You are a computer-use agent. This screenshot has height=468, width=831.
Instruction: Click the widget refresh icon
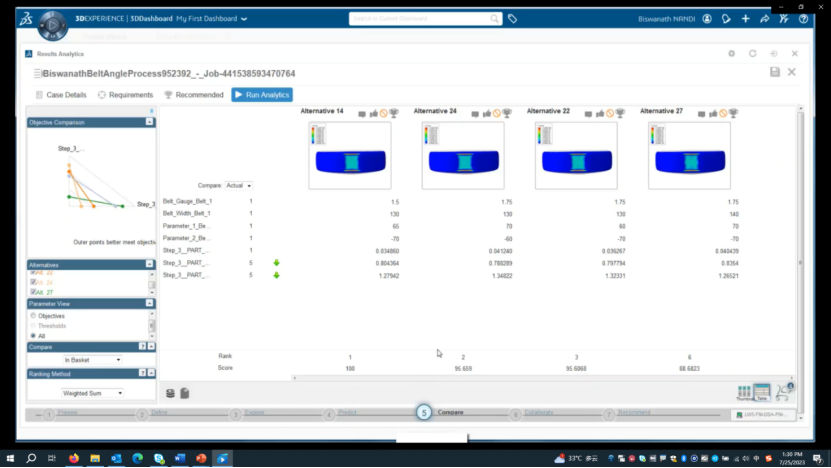coord(752,54)
